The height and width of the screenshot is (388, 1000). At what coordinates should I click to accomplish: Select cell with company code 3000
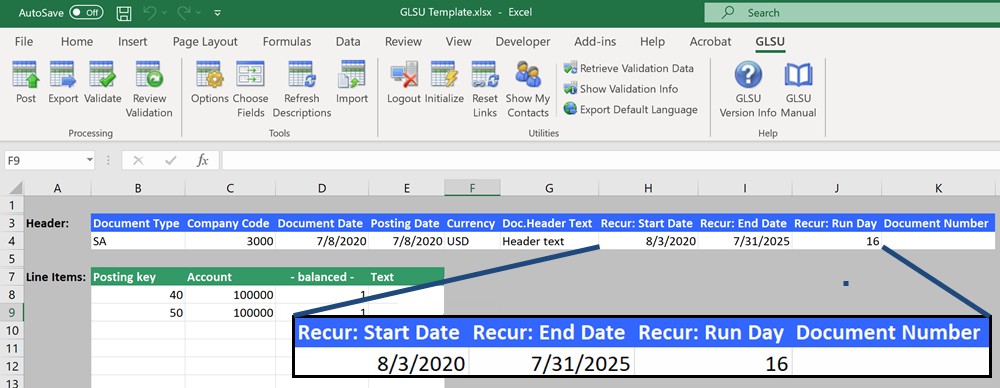pyautogui.click(x=230, y=241)
